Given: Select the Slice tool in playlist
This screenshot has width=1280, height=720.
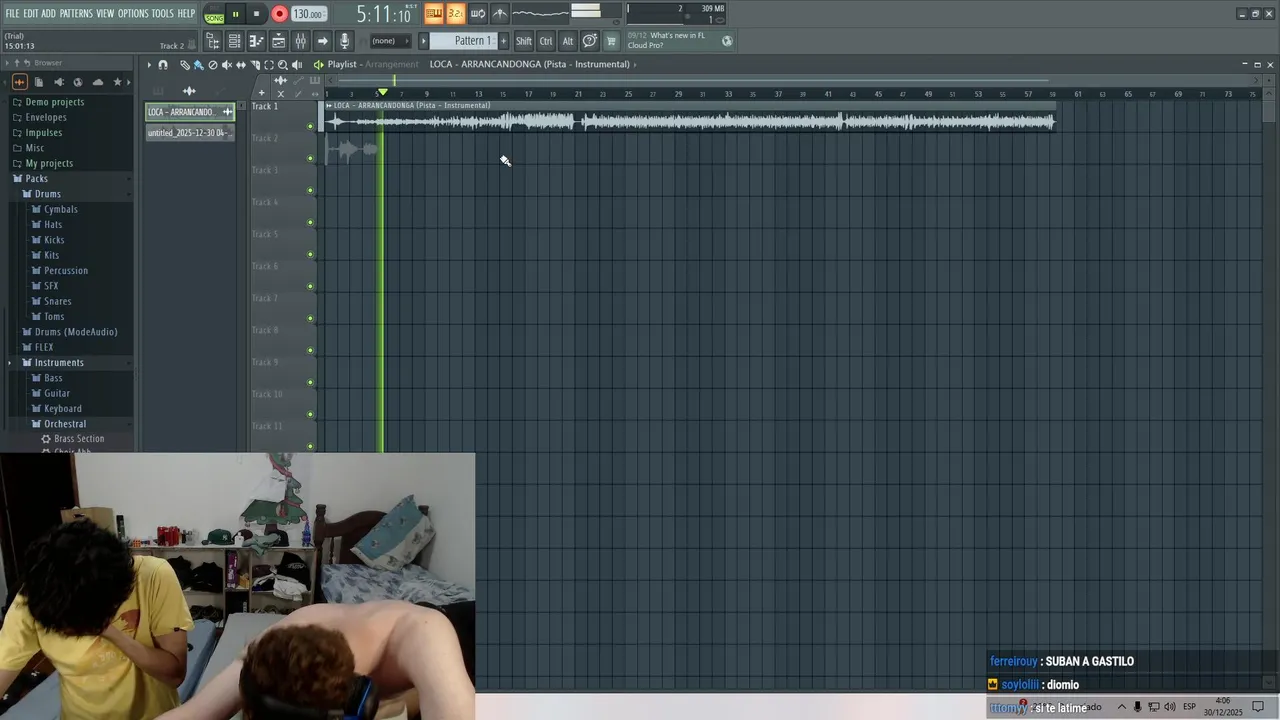Looking at the screenshot, I should (x=255, y=64).
